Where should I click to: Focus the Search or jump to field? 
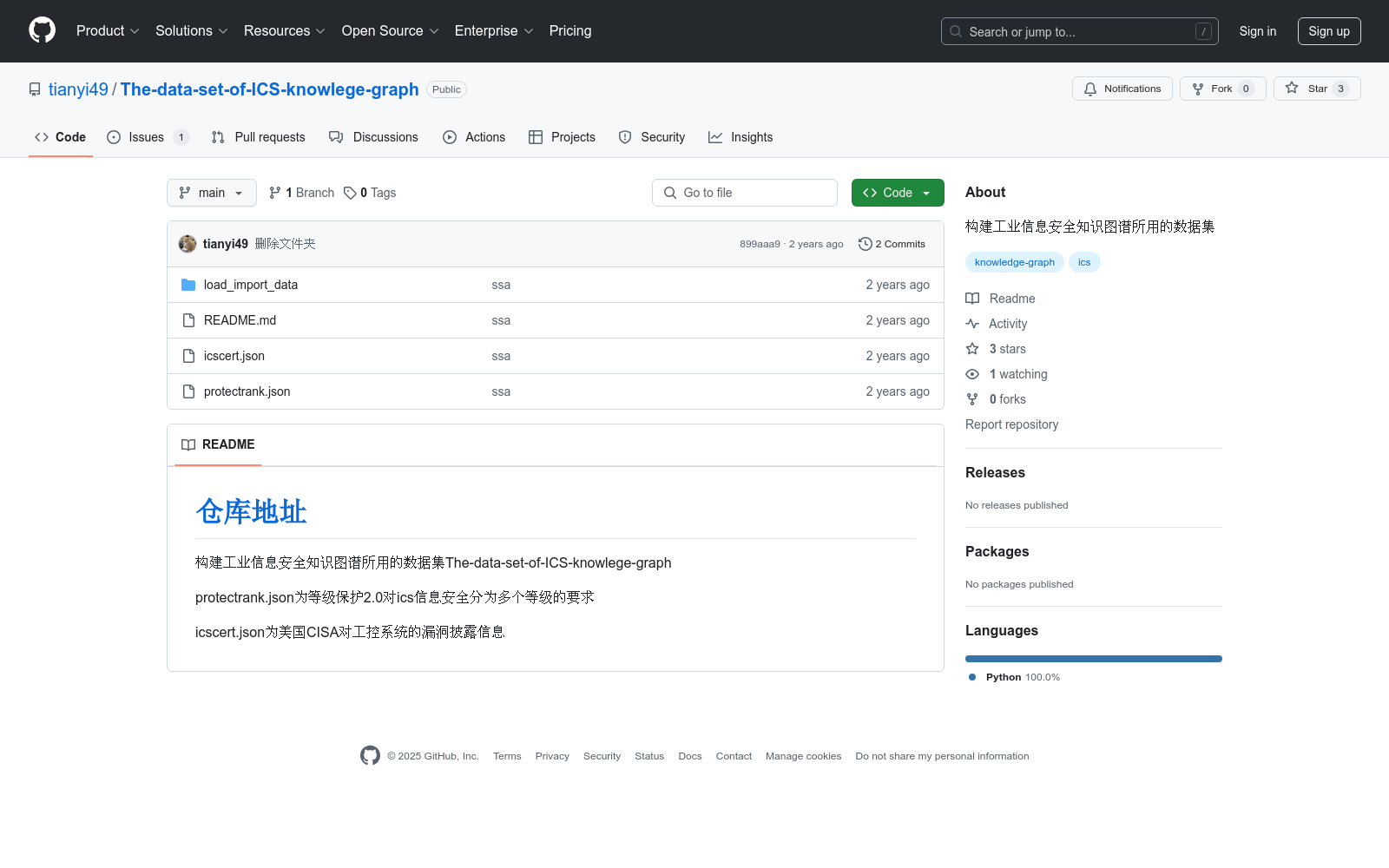tap(1080, 31)
